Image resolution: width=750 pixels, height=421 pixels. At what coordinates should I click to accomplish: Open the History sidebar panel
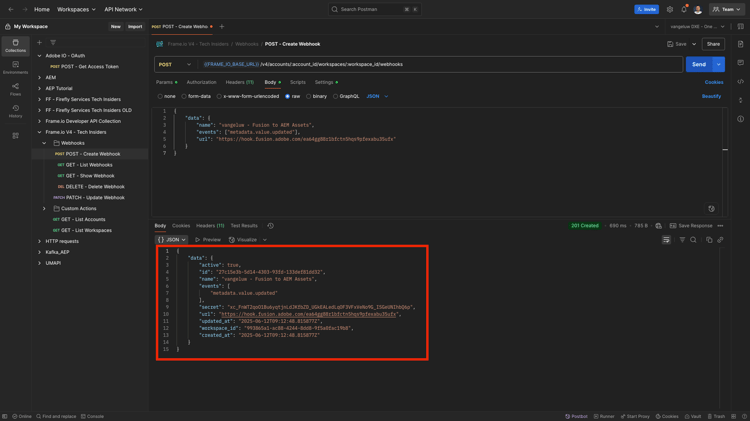coord(15,111)
